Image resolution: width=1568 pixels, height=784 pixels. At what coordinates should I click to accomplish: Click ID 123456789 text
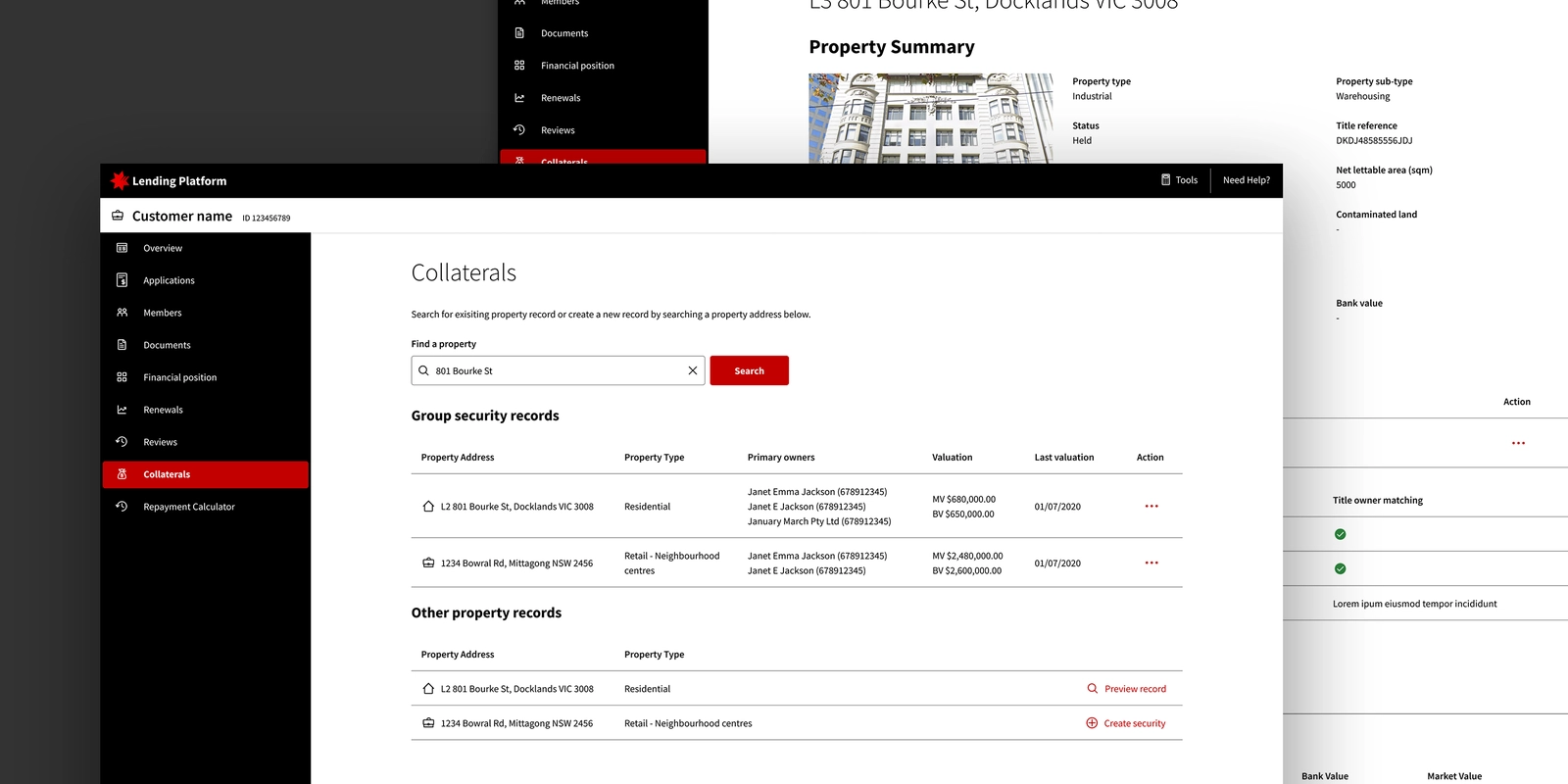[267, 219]
